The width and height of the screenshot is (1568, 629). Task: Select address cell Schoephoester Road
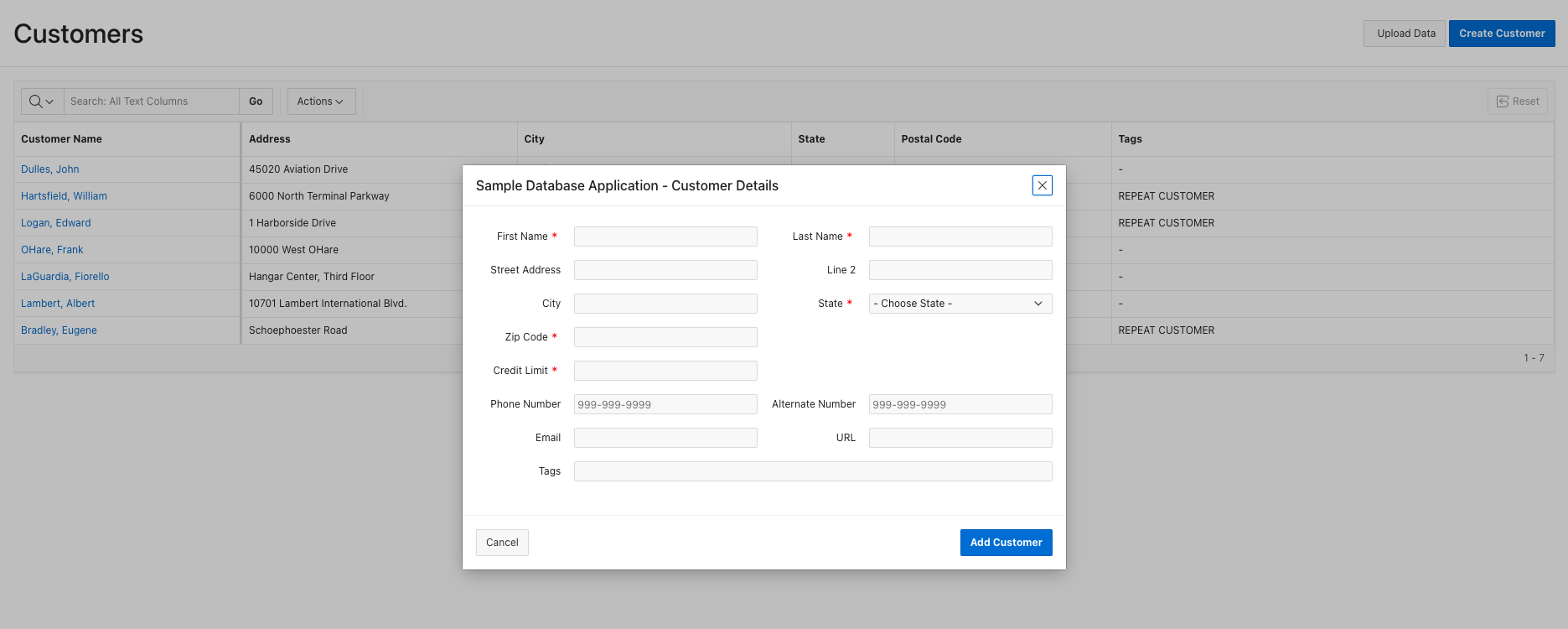coord(298,330)
